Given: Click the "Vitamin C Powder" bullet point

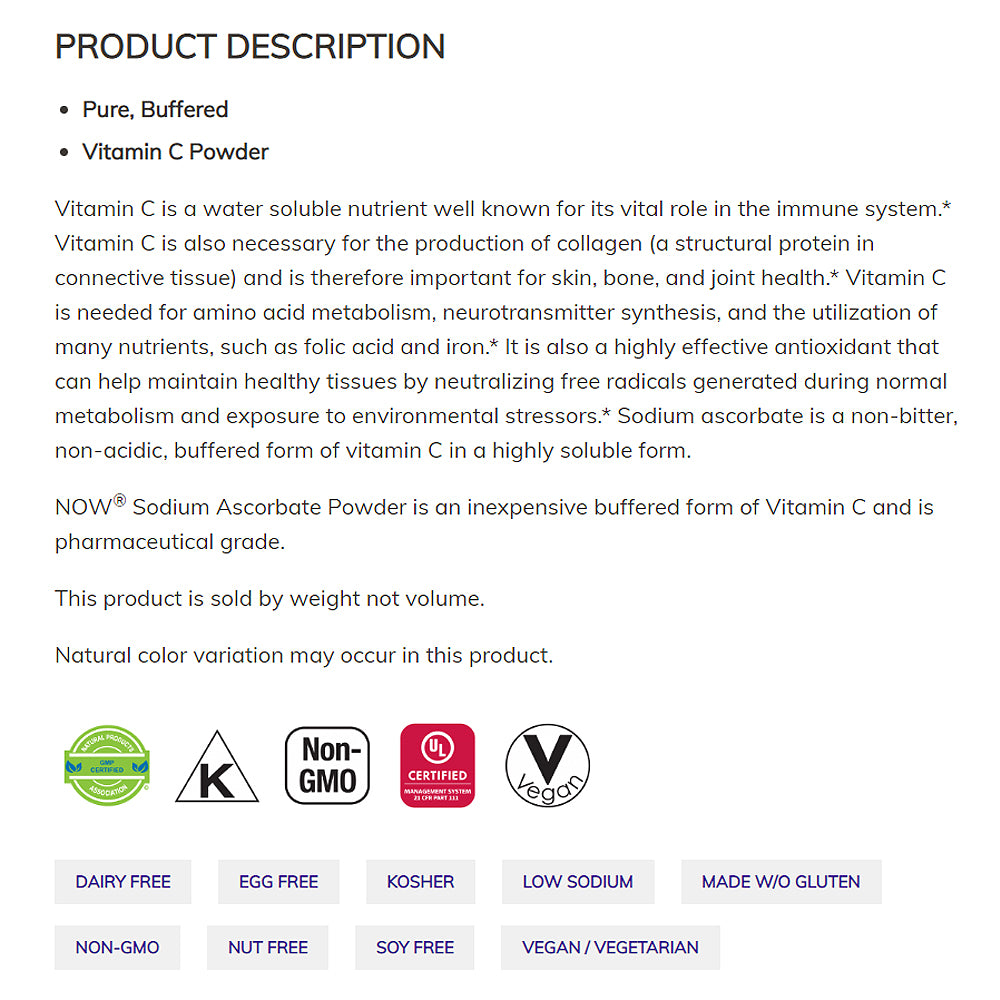Looking at the screenshot, I should click(x=175, y=152).
